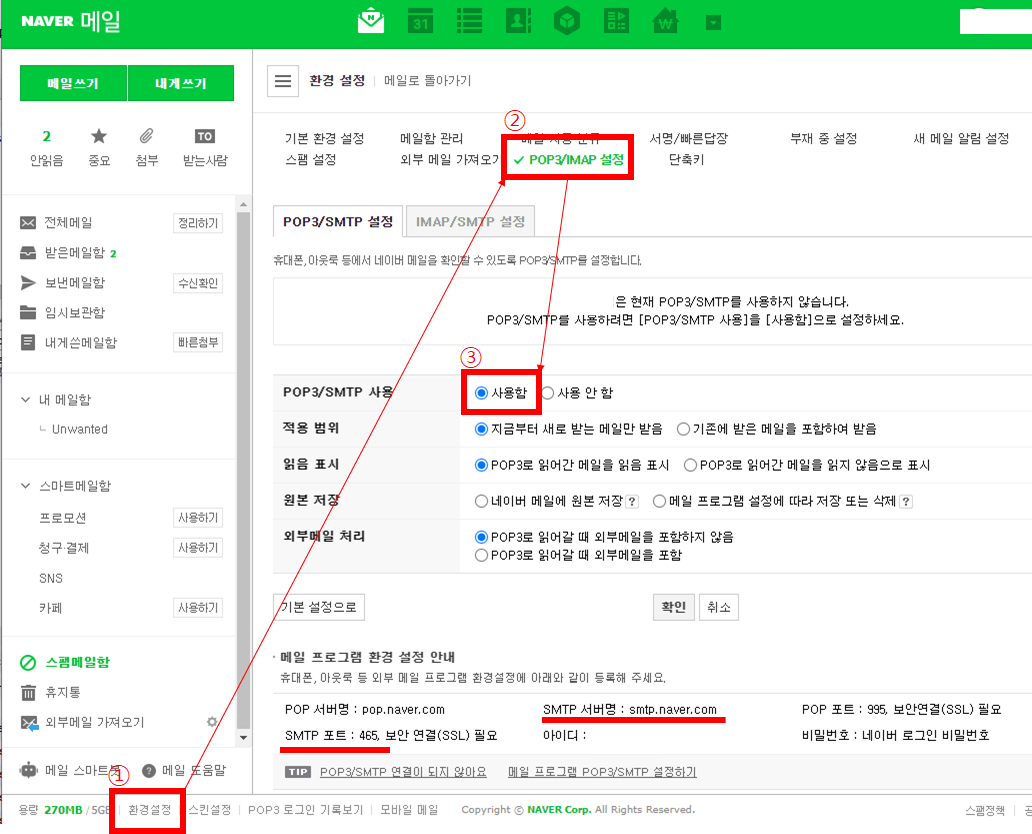Click the 확인 confirm button
Screen dimensions: 1032x834
click(673, 607)
